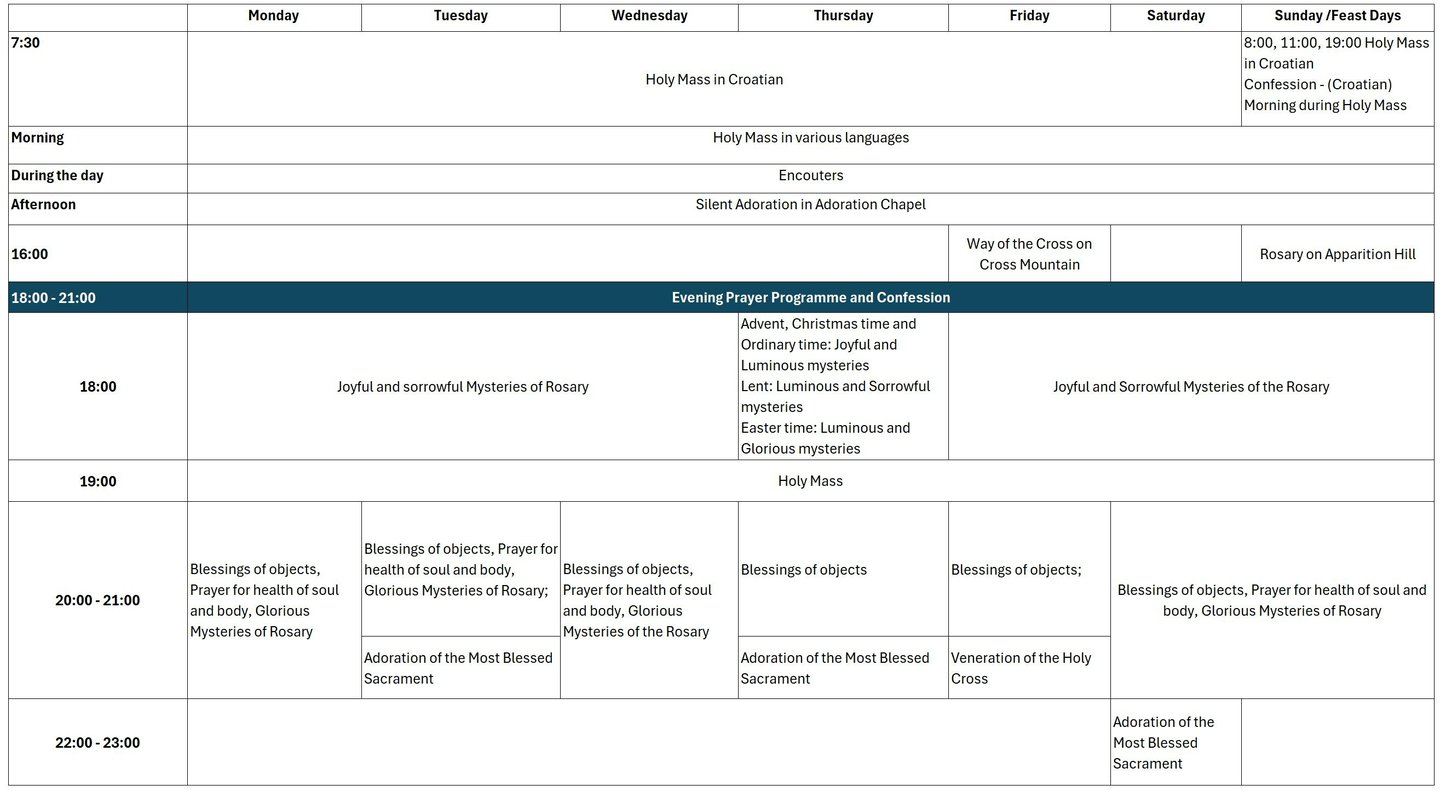
Task: Select Saturday's 22:00 'Adoration of the Most Blessed Sacrament'
Action: point(1176,742)
